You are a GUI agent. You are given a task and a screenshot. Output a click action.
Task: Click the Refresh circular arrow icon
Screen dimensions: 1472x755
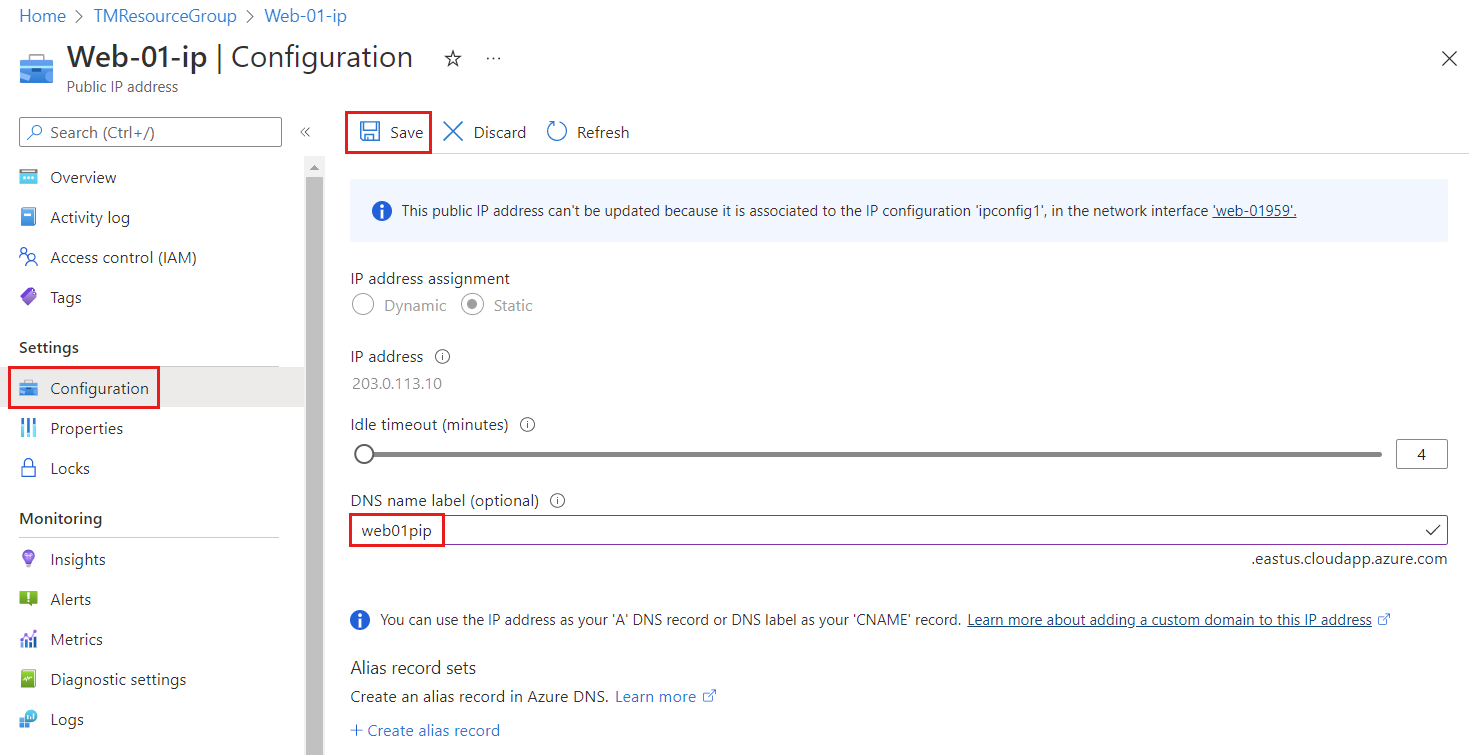click(557, 132)
